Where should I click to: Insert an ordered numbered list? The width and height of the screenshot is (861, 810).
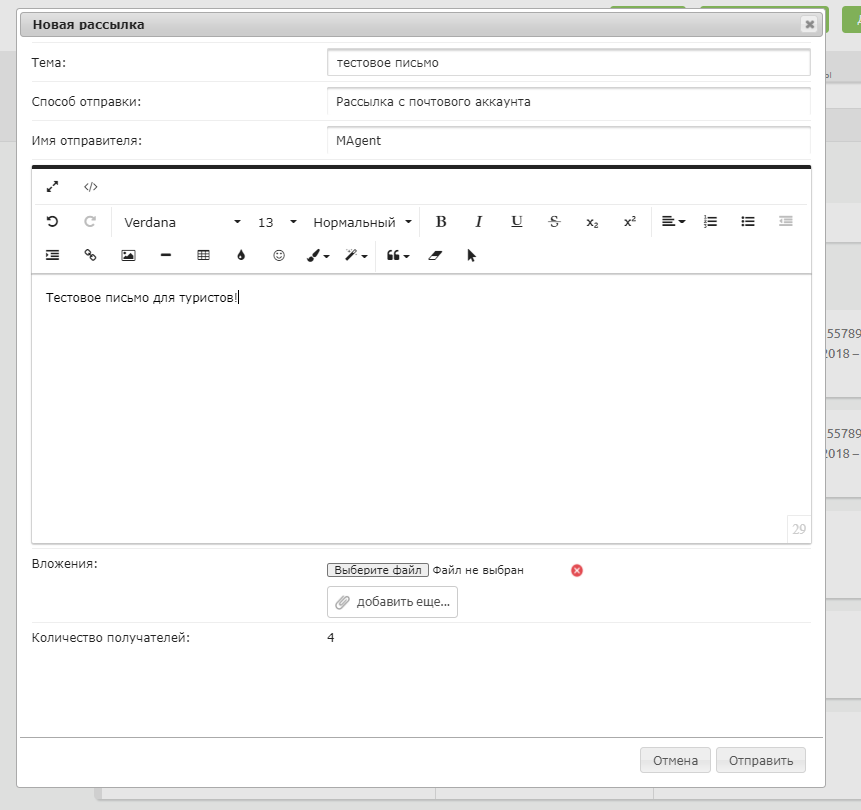[710, 222]
